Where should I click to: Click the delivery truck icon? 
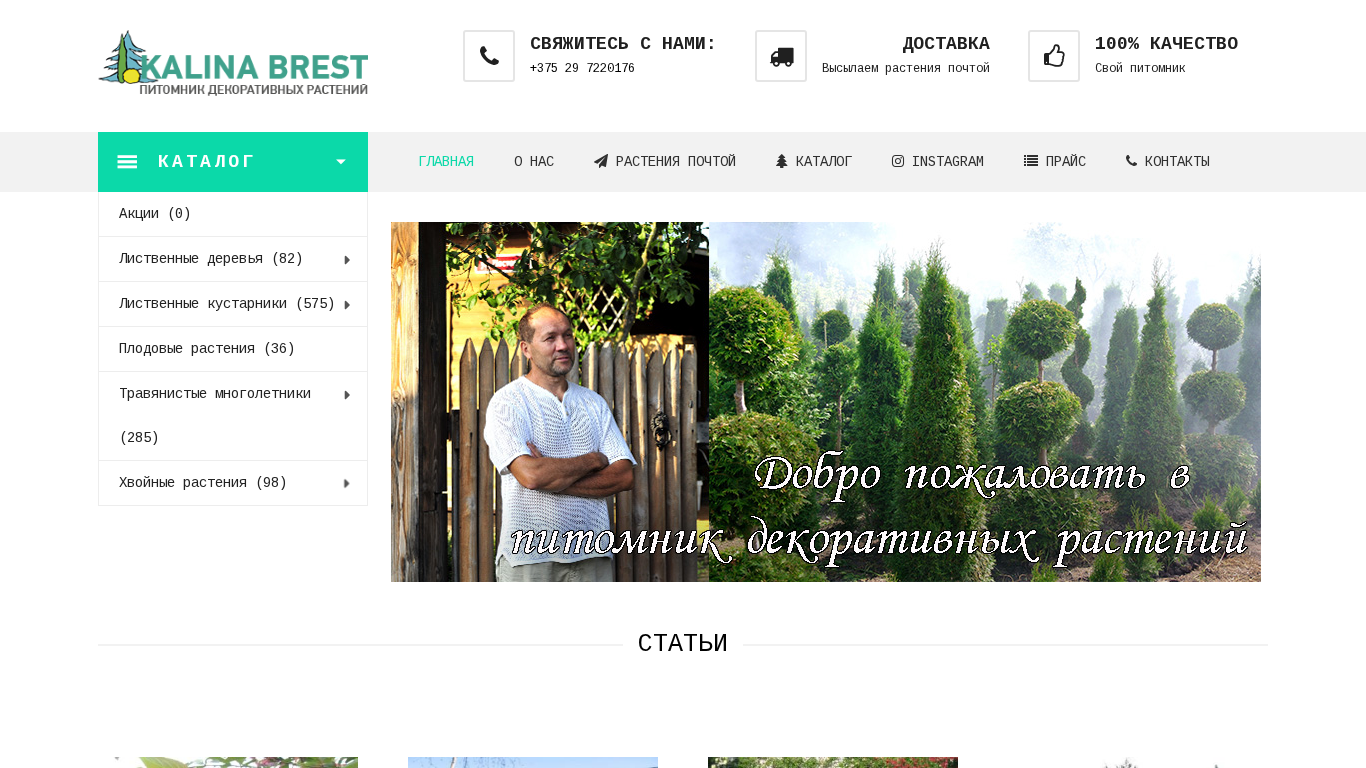(x=781, y=56)
